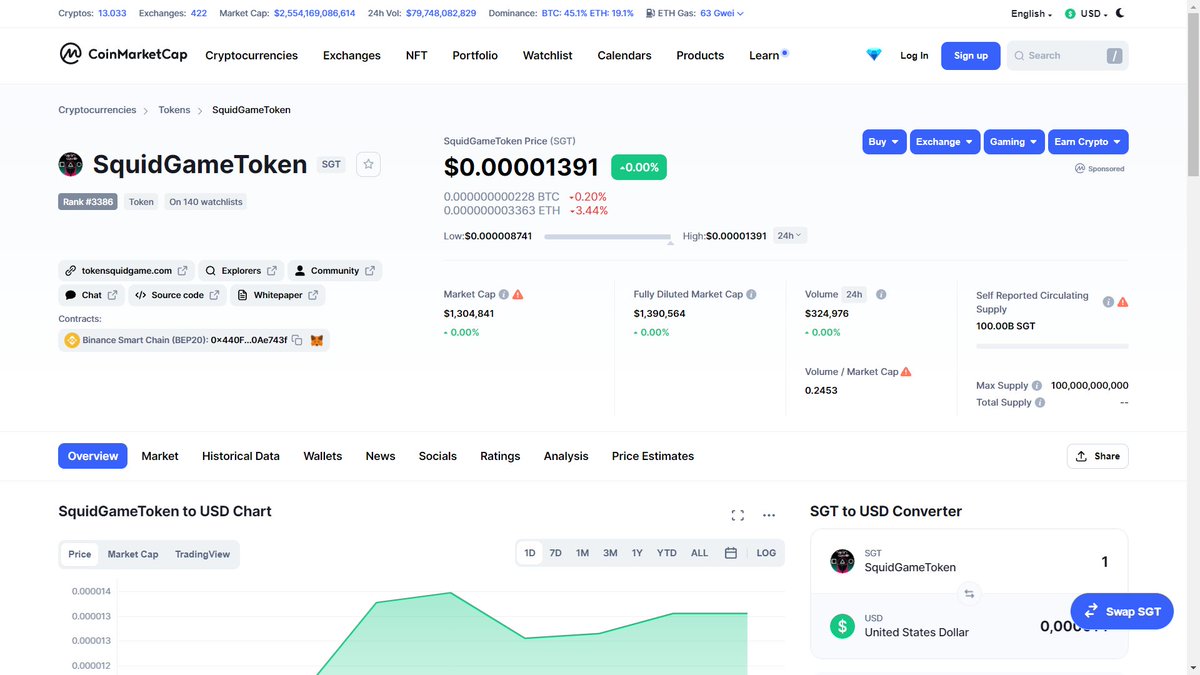
Task: Expand the Buy dropdown menu
Action: (x=884, y=141)
